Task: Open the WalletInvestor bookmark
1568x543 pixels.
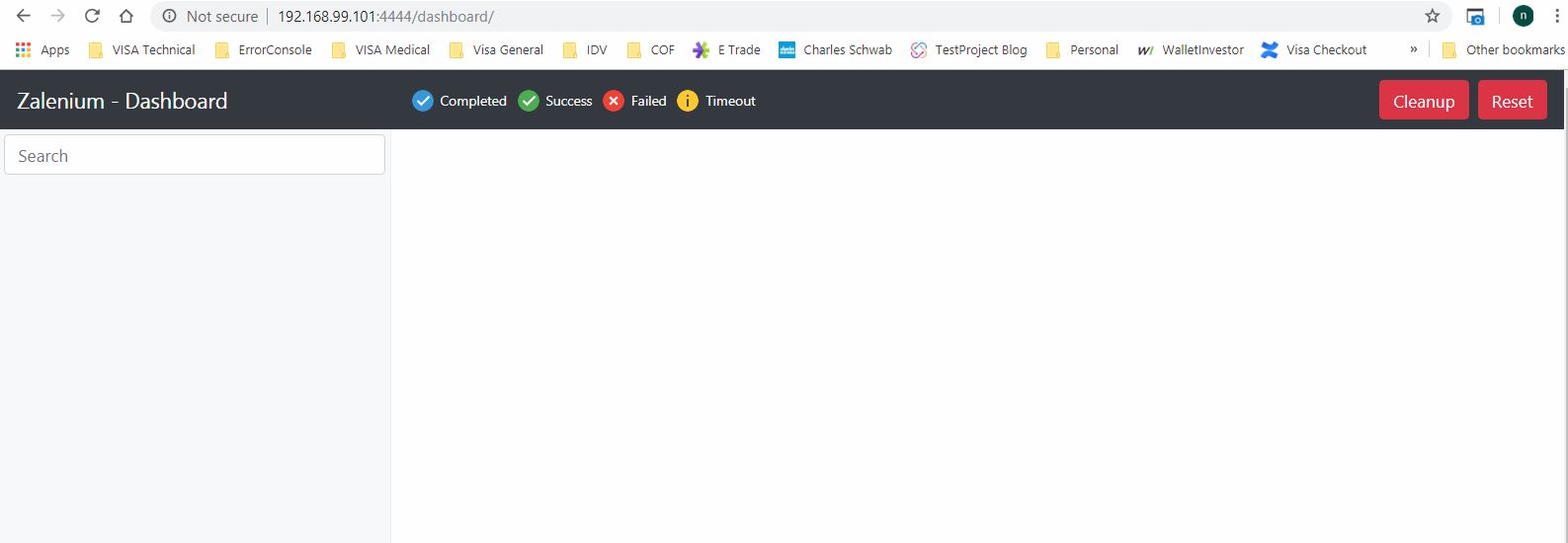Action: (1191, 49)
